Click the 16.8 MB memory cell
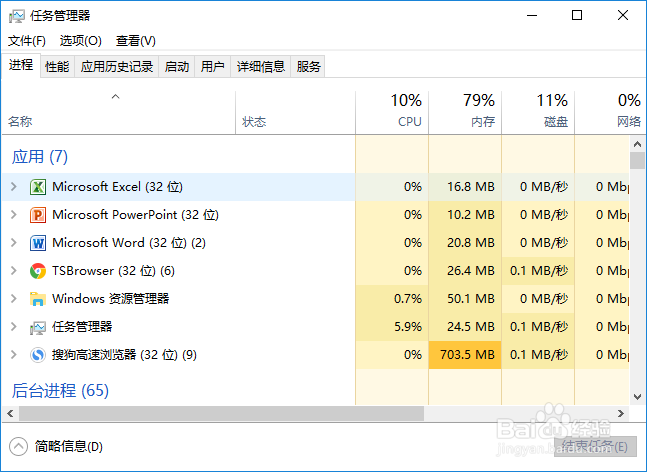This screenshot has width=647, height=472. 465,186
